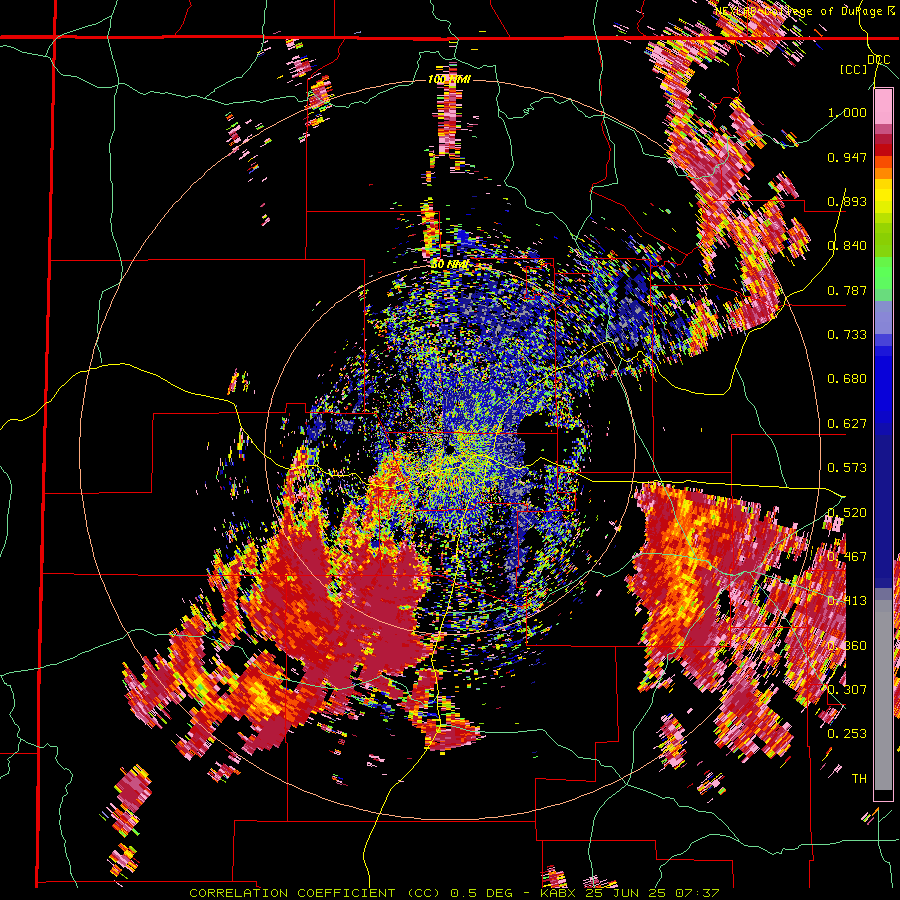The image size is (900, 900).
Task: Select the 0.893 legend value
Action: pos(847,201)
